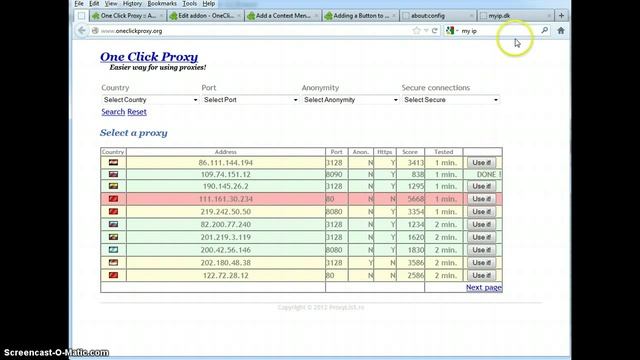Screen dimensions: 640x360
Task: Switch to the about:config tab
Action: pyautogui.click(x=438, y=16)
